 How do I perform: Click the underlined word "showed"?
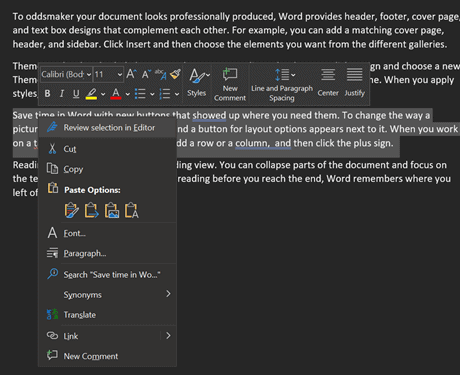click(x=209, y=115)
